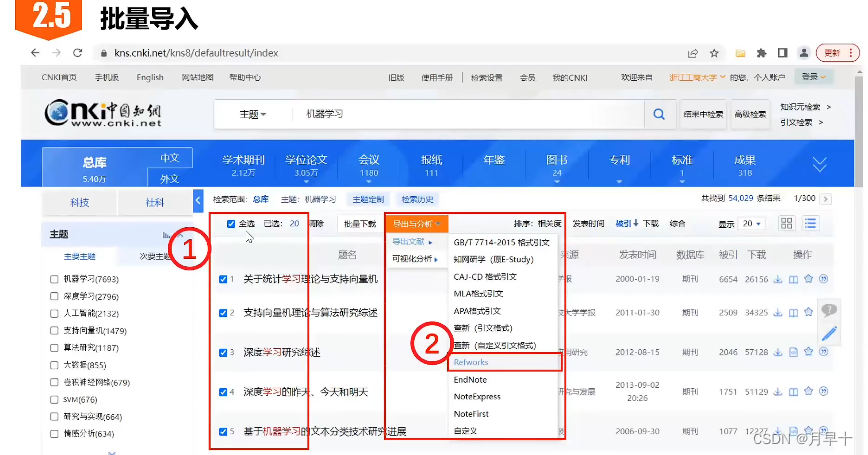Switch to list view layout icon
Viewport: 868px width, 455px height.
pyautogui.click(x=810, y=224)
